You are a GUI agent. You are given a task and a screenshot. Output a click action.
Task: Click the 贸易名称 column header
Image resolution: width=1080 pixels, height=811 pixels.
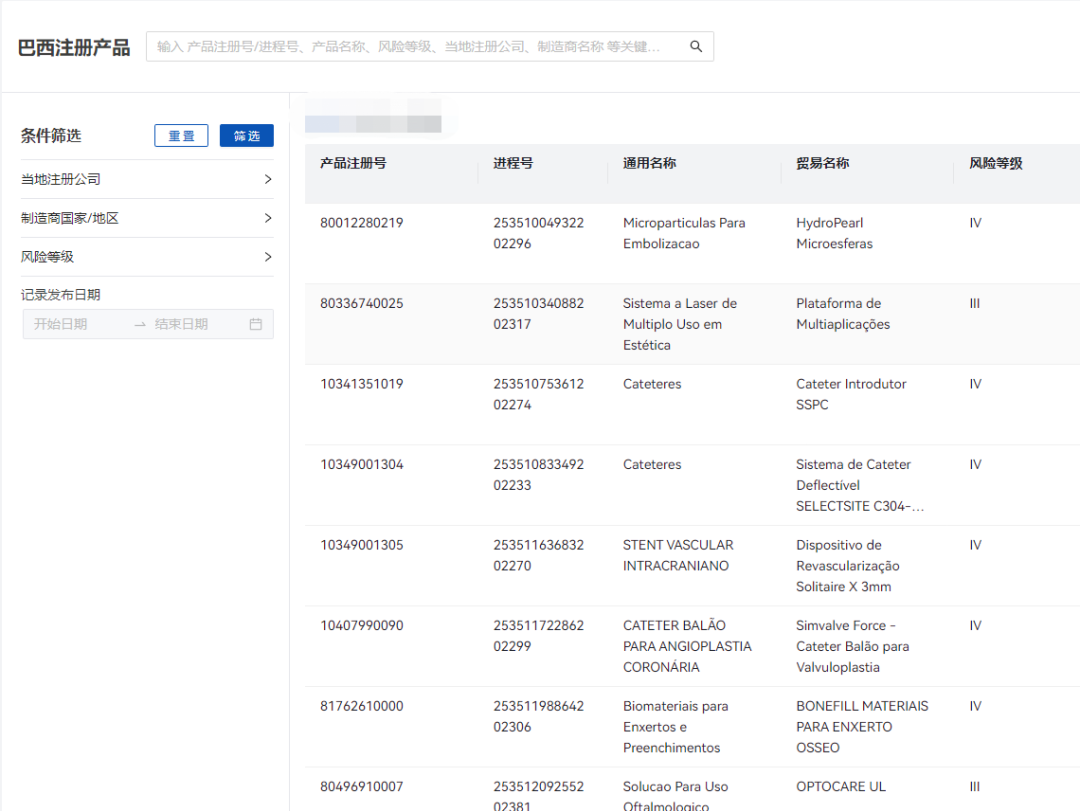822,163
